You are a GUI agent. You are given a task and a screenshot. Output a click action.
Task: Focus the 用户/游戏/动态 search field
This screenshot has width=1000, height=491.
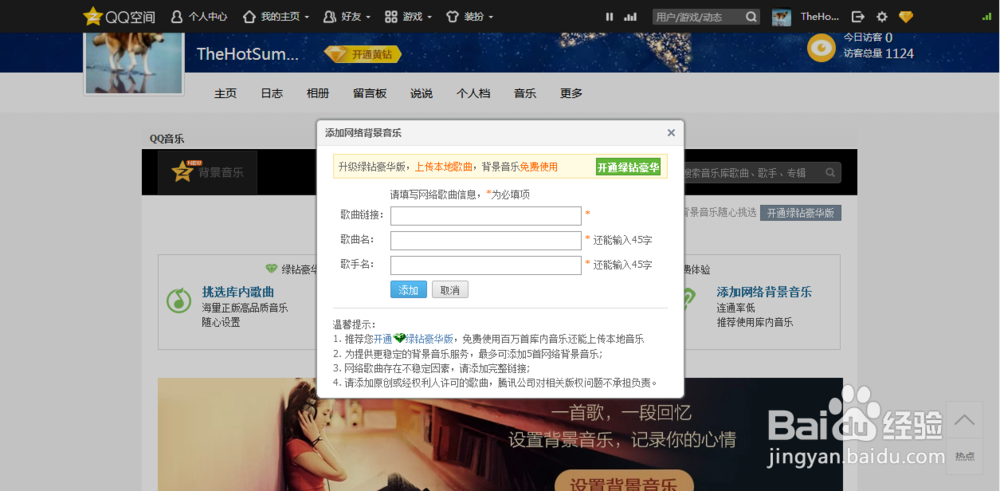698,17
